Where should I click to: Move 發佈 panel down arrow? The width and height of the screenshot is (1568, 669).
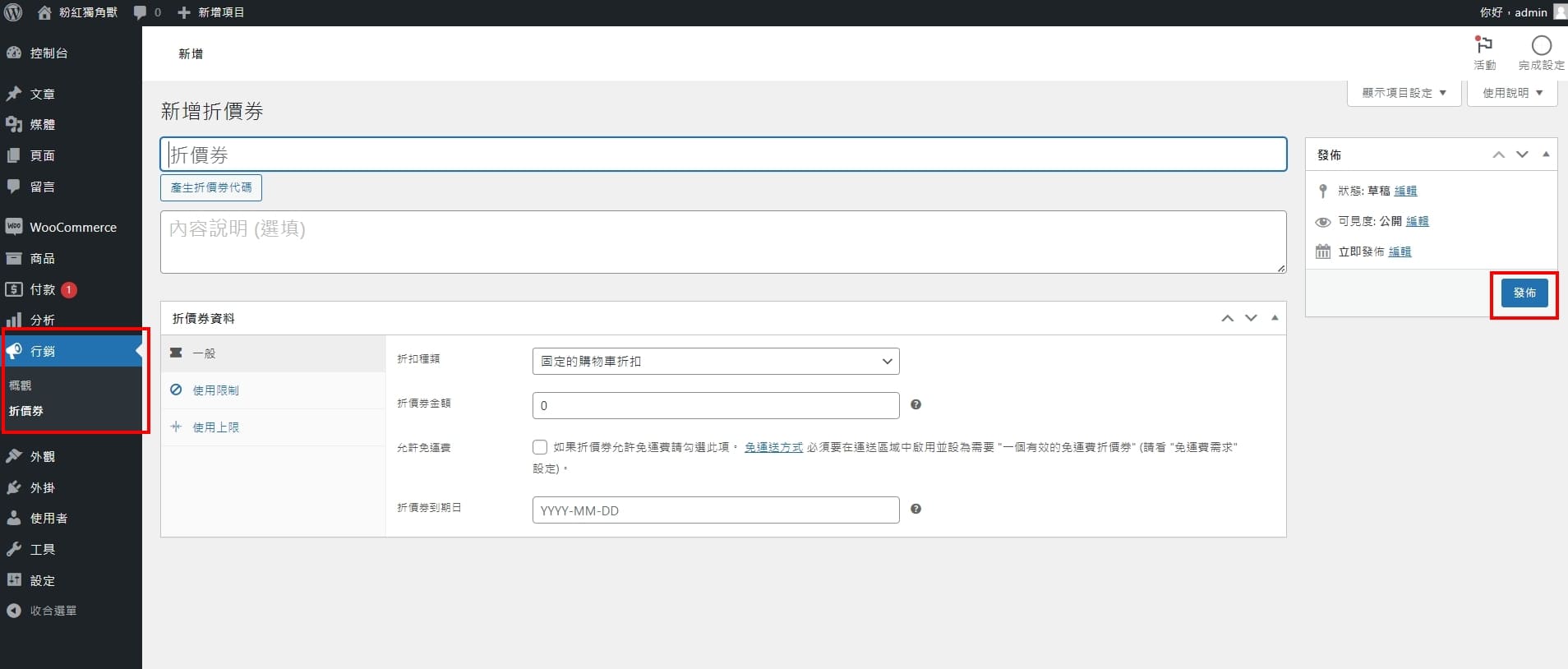click(1522, 155)
